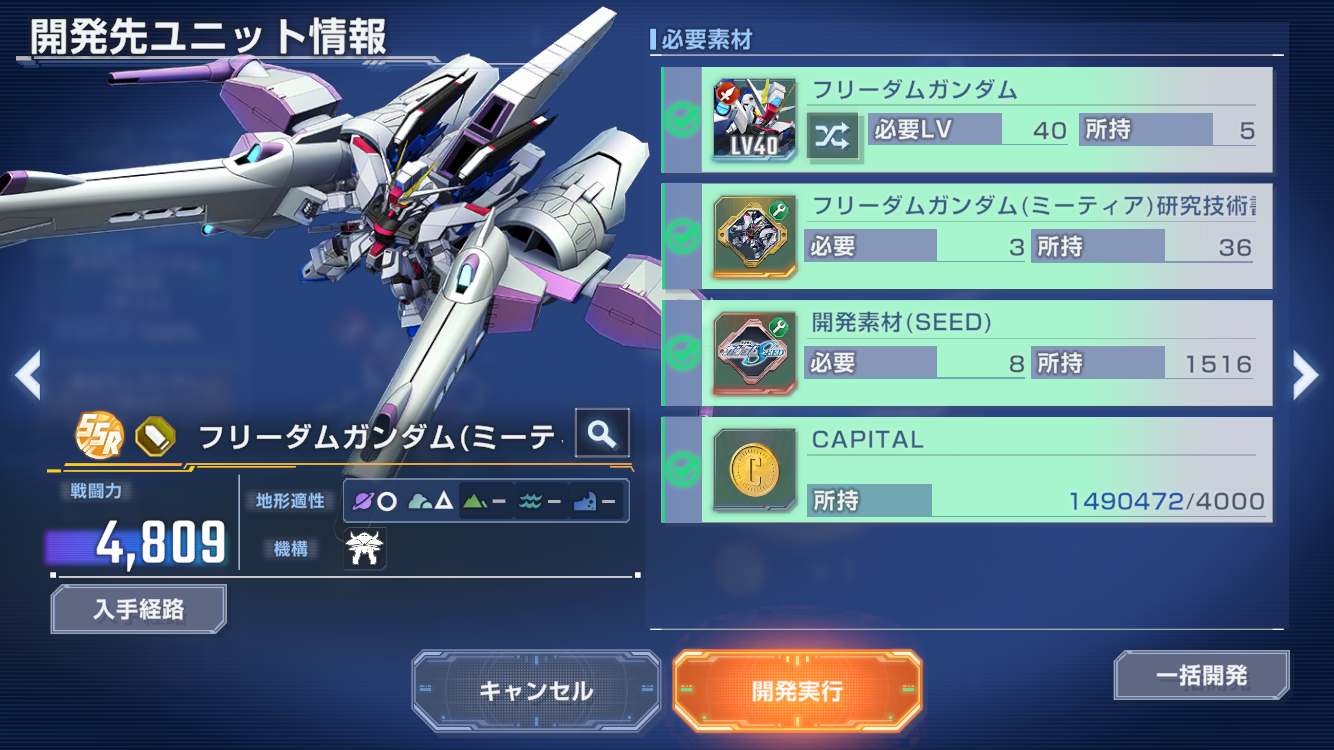Image resolution: width=1334 pixels, height=750 pixels.
Task: Cancel with the キャンセル button
Action: (x=536, y=691)
